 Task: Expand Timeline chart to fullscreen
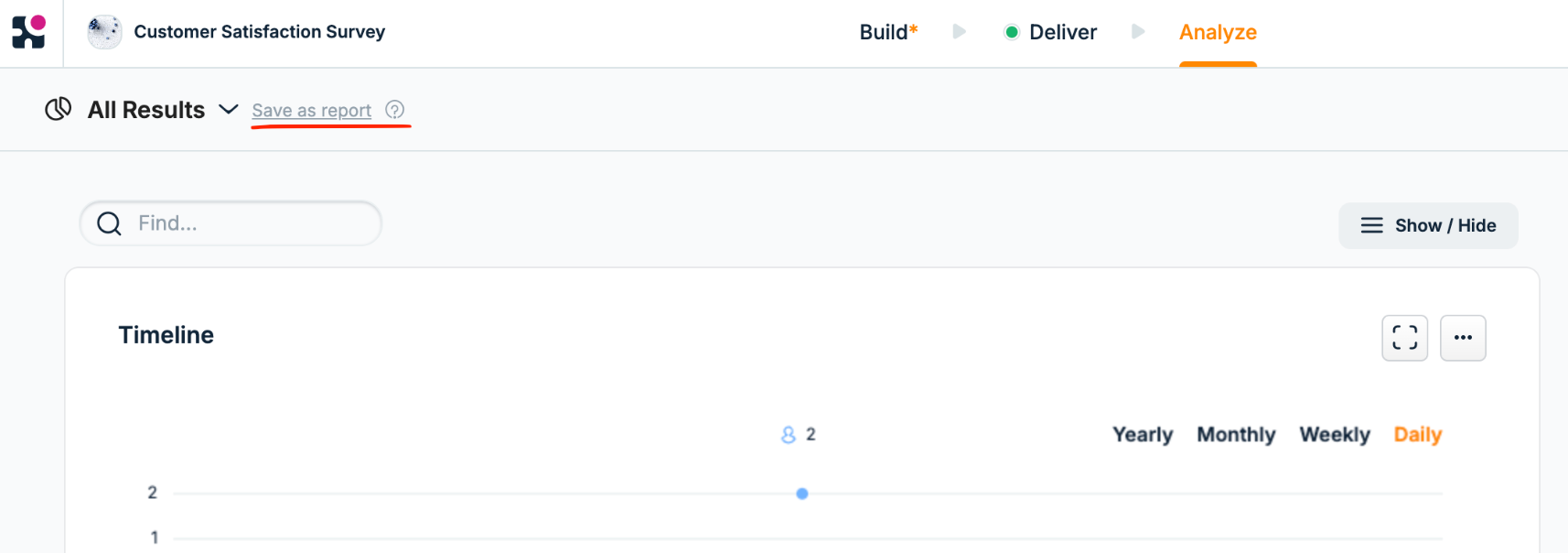[1404, 338]
